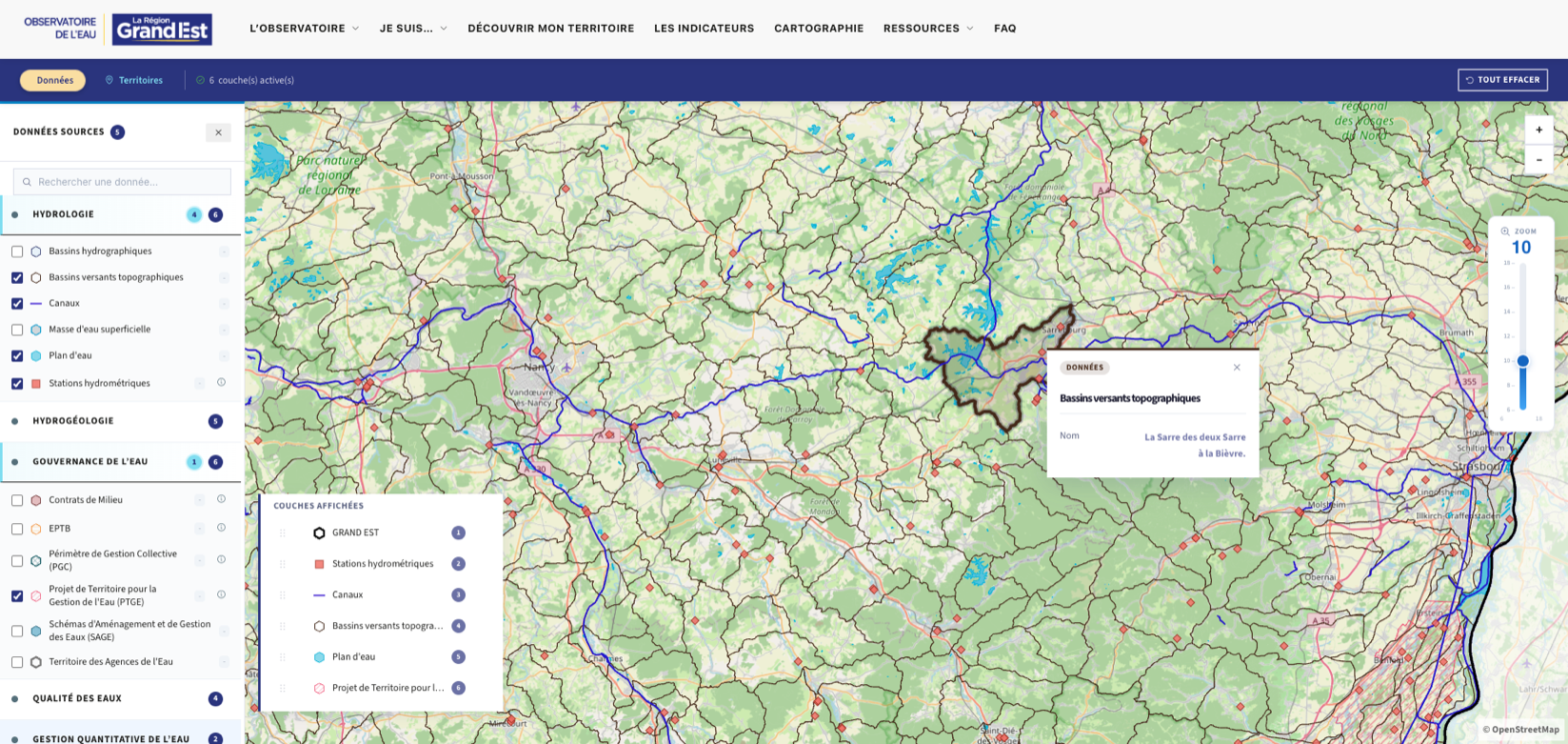
Task: Click hexagon icon of GRAND EST layer
Action: 319,533
